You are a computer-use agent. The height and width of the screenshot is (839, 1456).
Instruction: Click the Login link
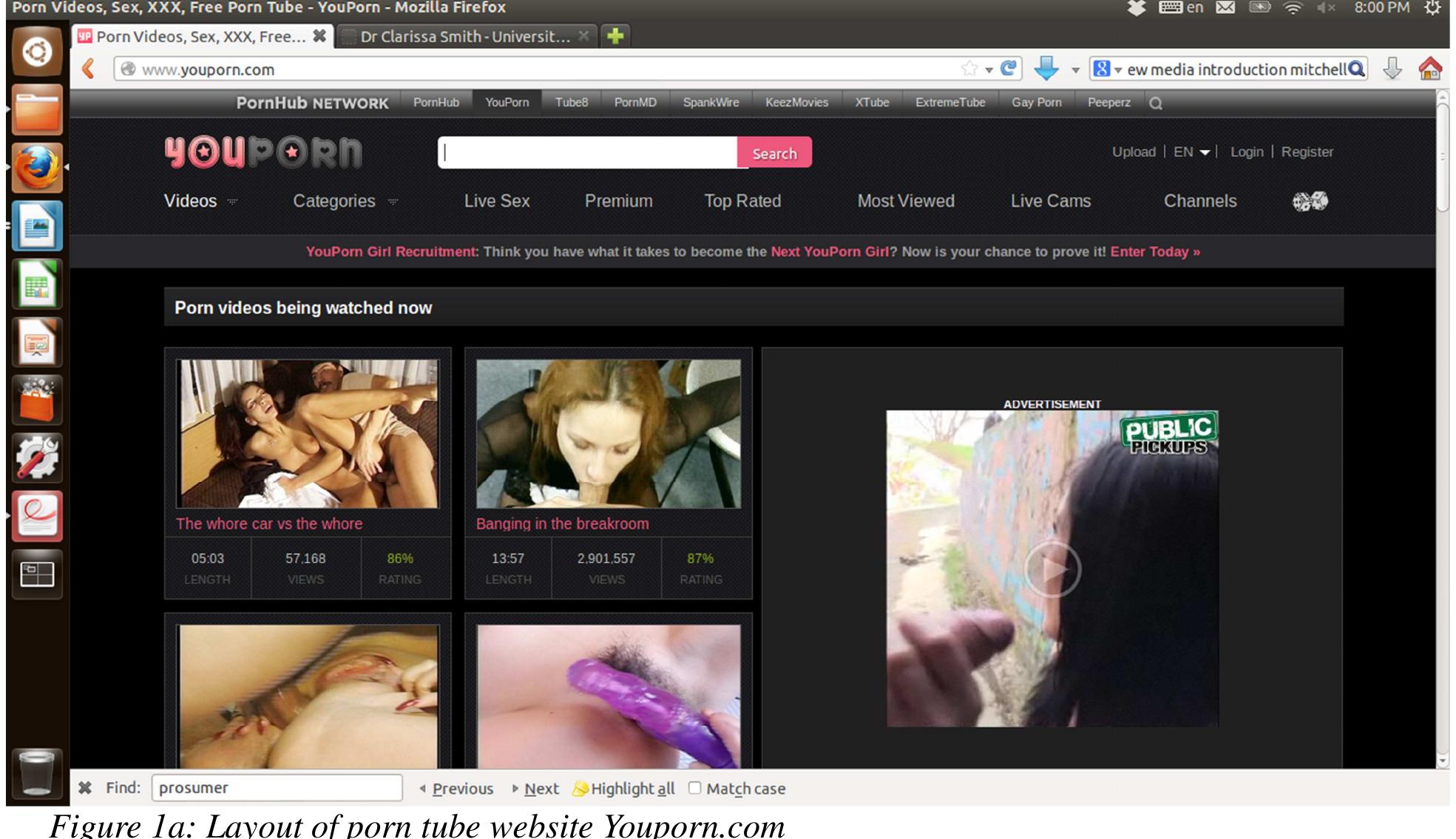click(1246, 152)
